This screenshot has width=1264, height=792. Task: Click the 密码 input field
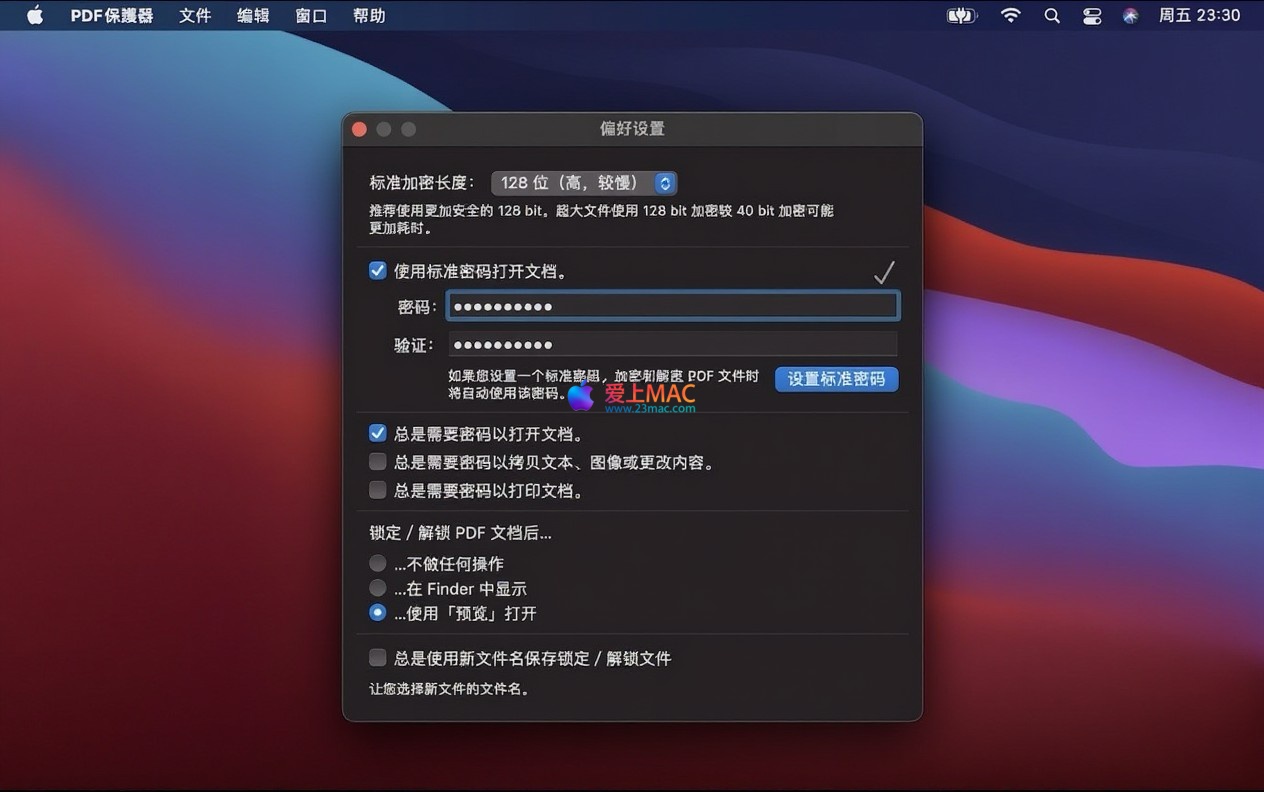tap(672, 306)
